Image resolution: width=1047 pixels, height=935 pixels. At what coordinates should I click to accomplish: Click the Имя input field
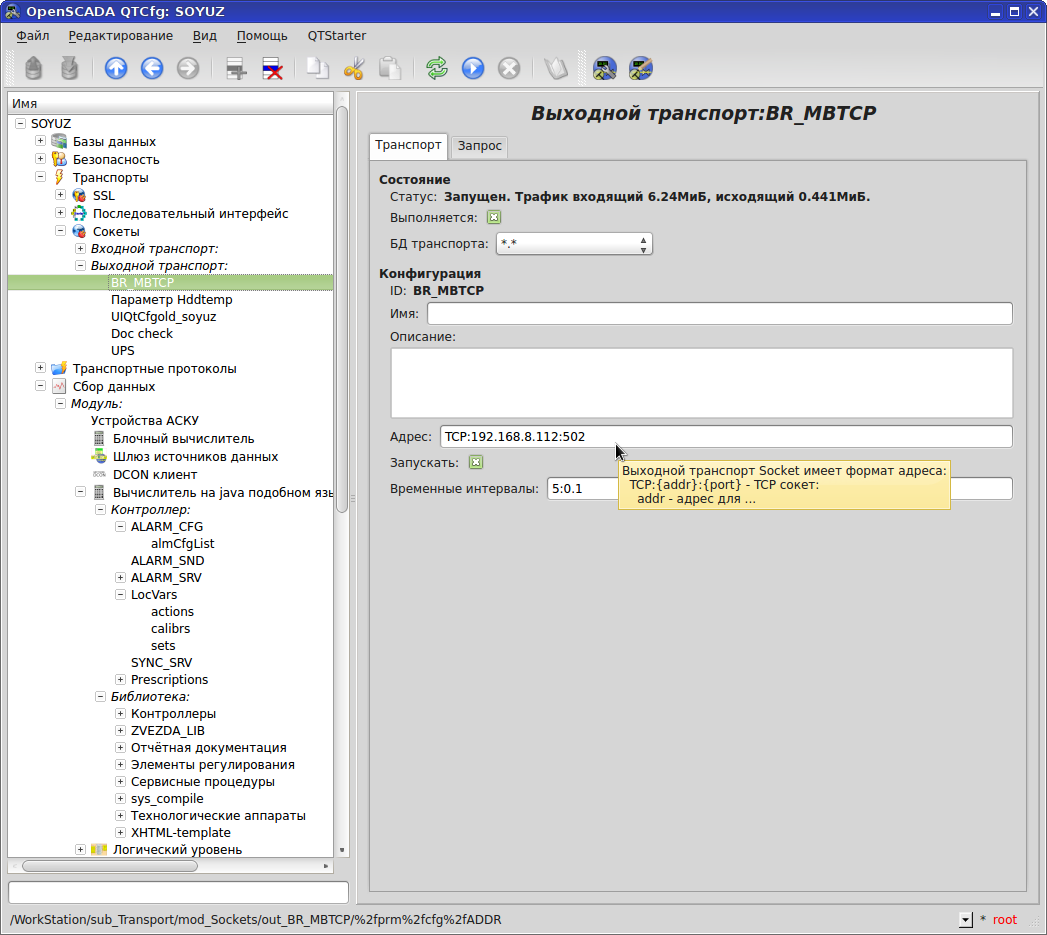point(720,314)
